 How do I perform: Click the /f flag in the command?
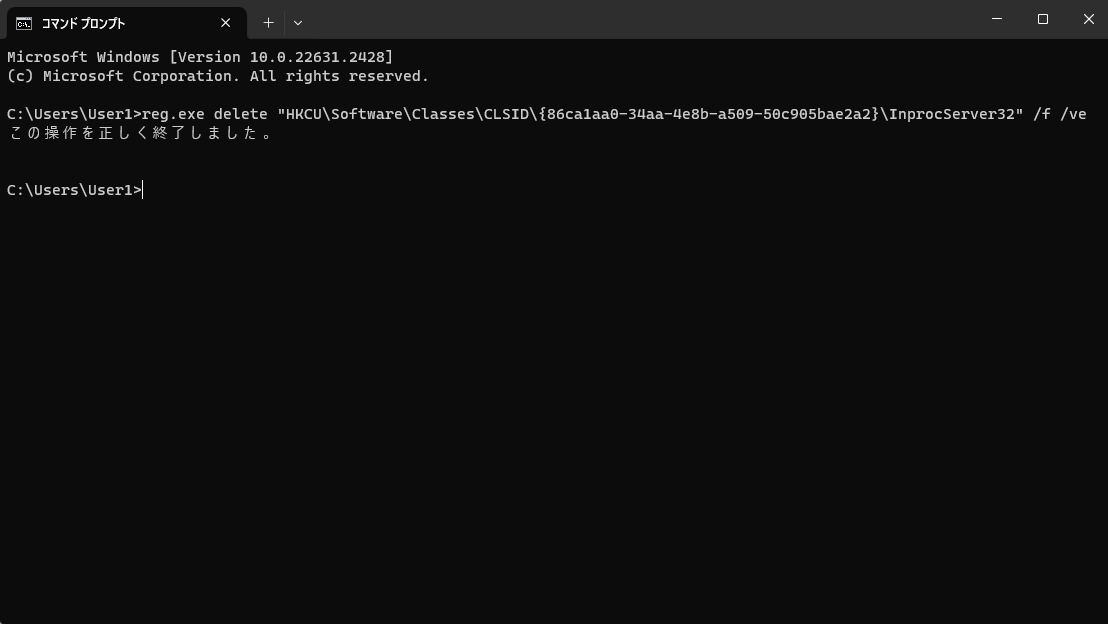tap(1042, 114)
